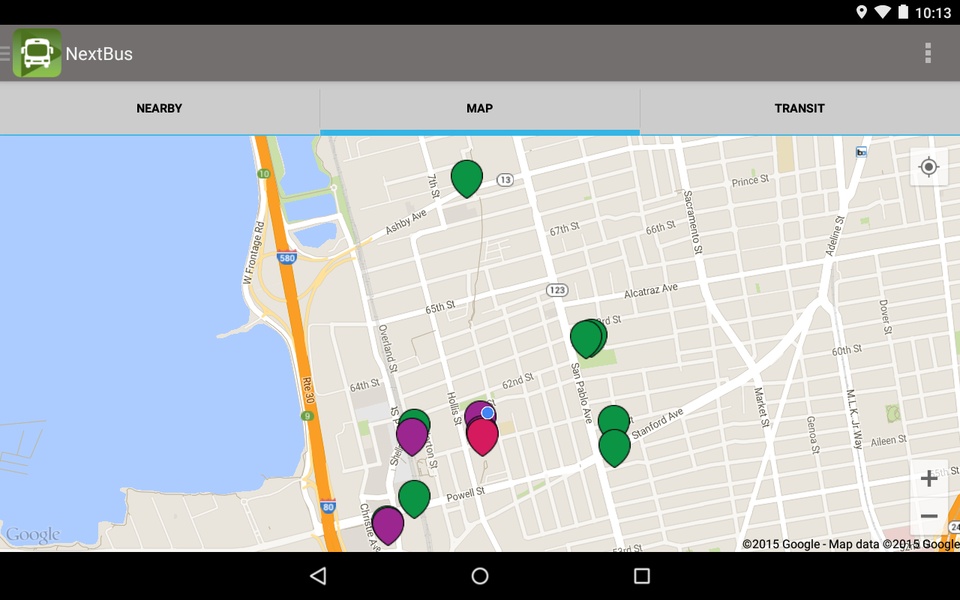Zoom out with the minus button

tap(929, 516)
